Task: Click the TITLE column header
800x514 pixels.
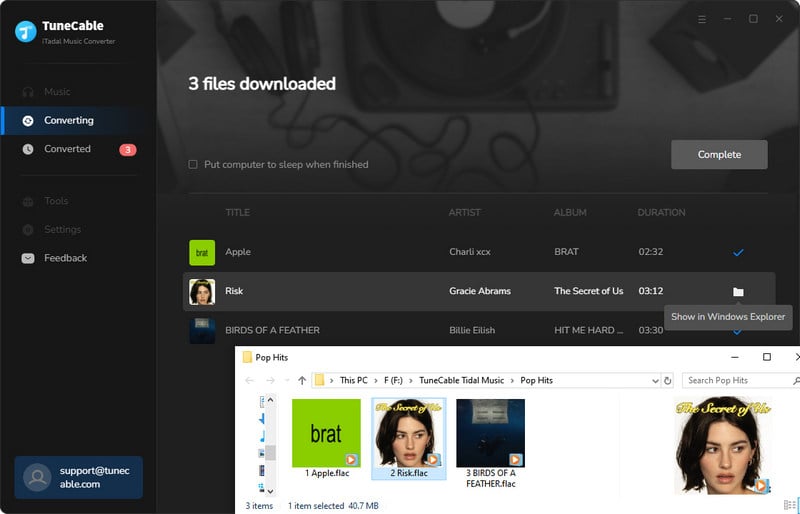Action: tap(238, 212)
